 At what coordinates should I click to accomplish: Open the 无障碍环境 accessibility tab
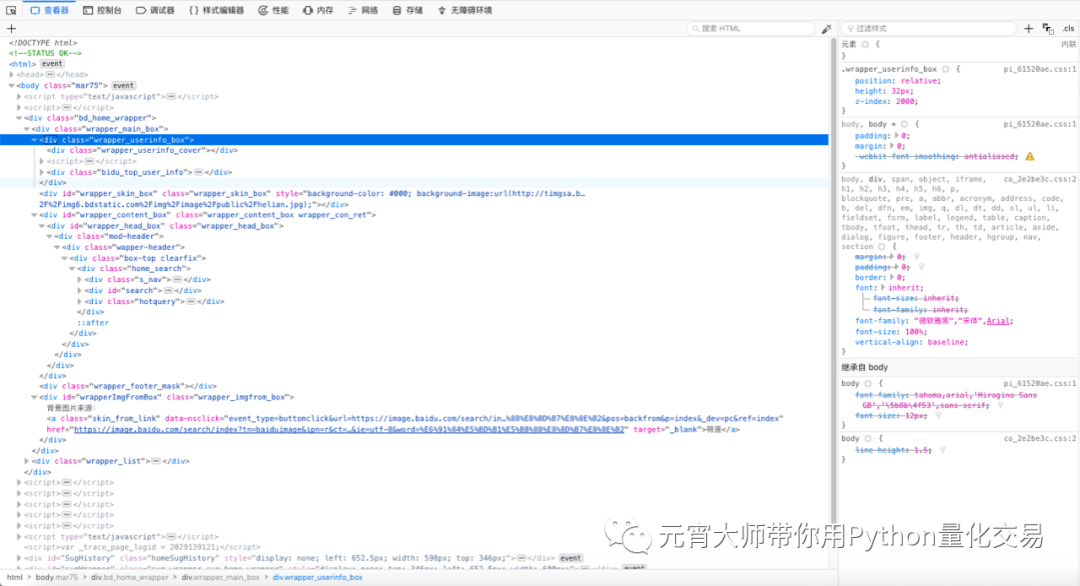coord(465,10)
